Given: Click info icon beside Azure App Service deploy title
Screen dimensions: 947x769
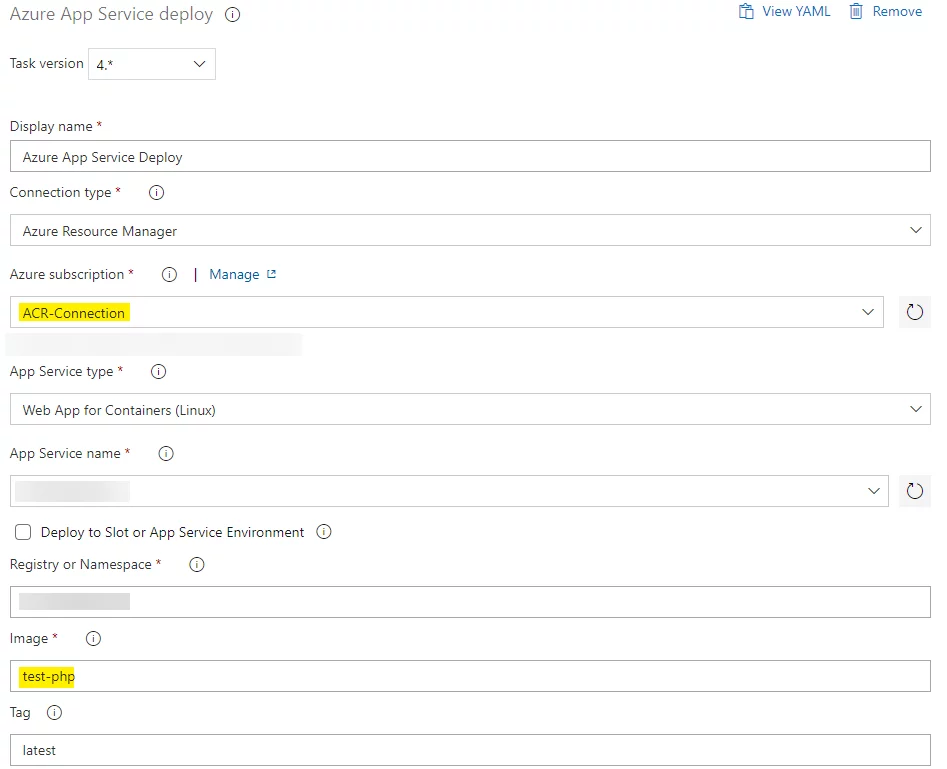Looking at the screenshot, I should (233, 14).
